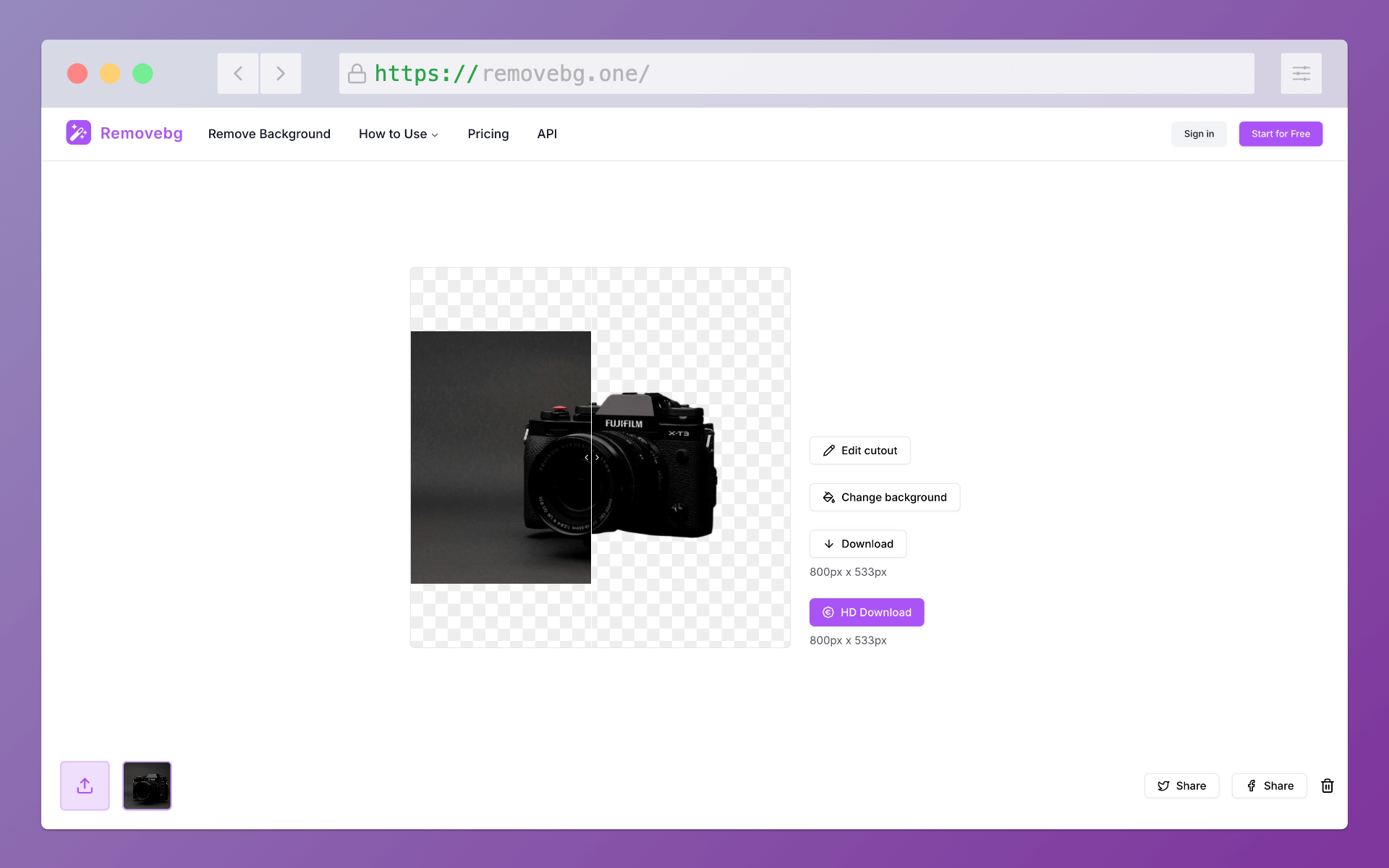Open the Pricing page
Screen dimensions: 1389x868
(488, 134)
